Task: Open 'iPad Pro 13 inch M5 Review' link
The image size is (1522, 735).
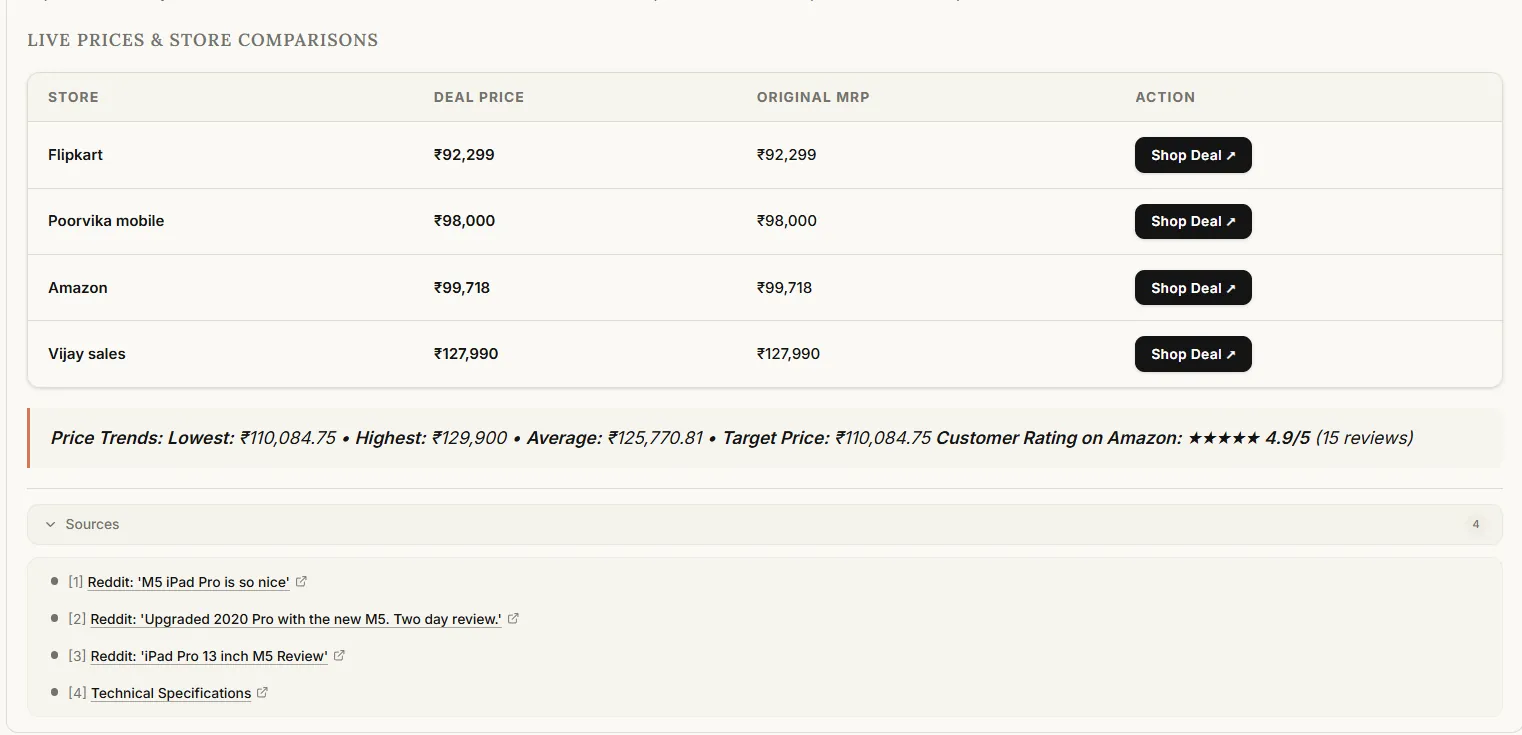Action: tap(209, 656)
